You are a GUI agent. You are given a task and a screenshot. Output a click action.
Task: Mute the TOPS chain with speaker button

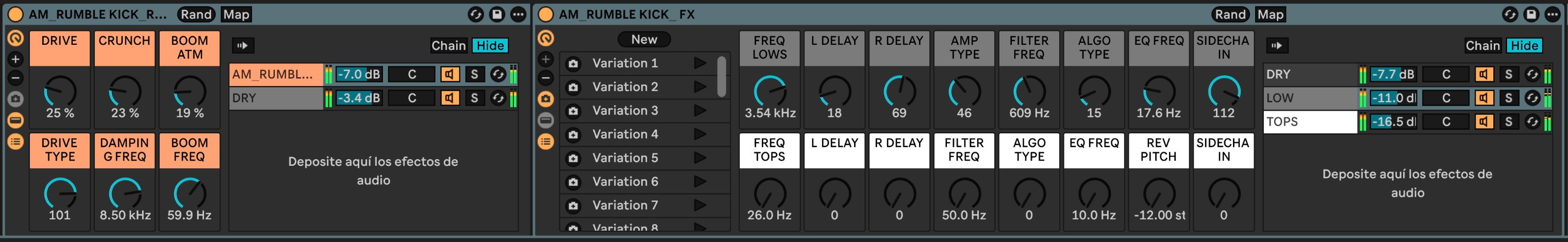[x=1484, y=122]
